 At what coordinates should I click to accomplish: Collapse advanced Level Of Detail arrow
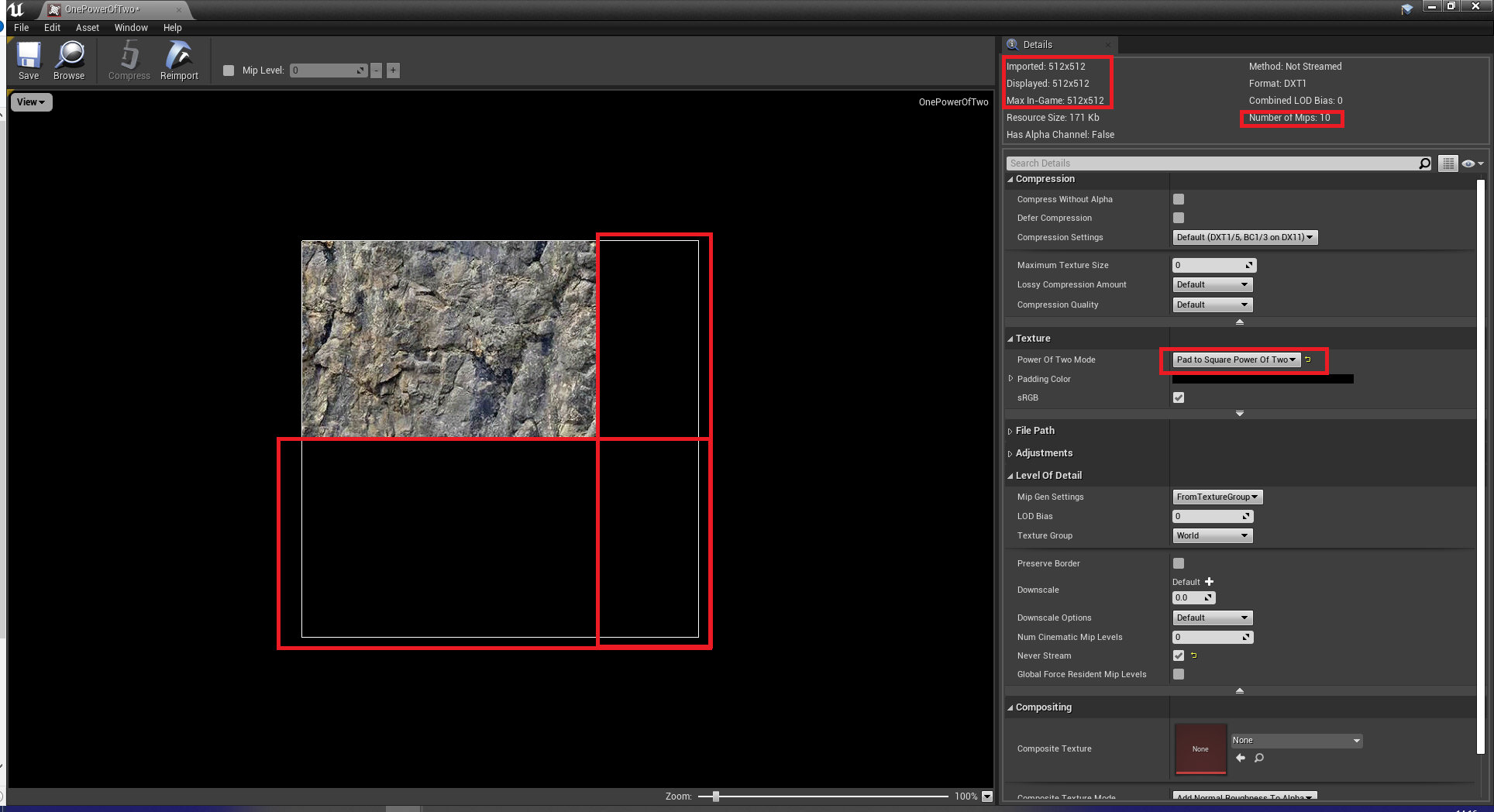point(1240,690)
